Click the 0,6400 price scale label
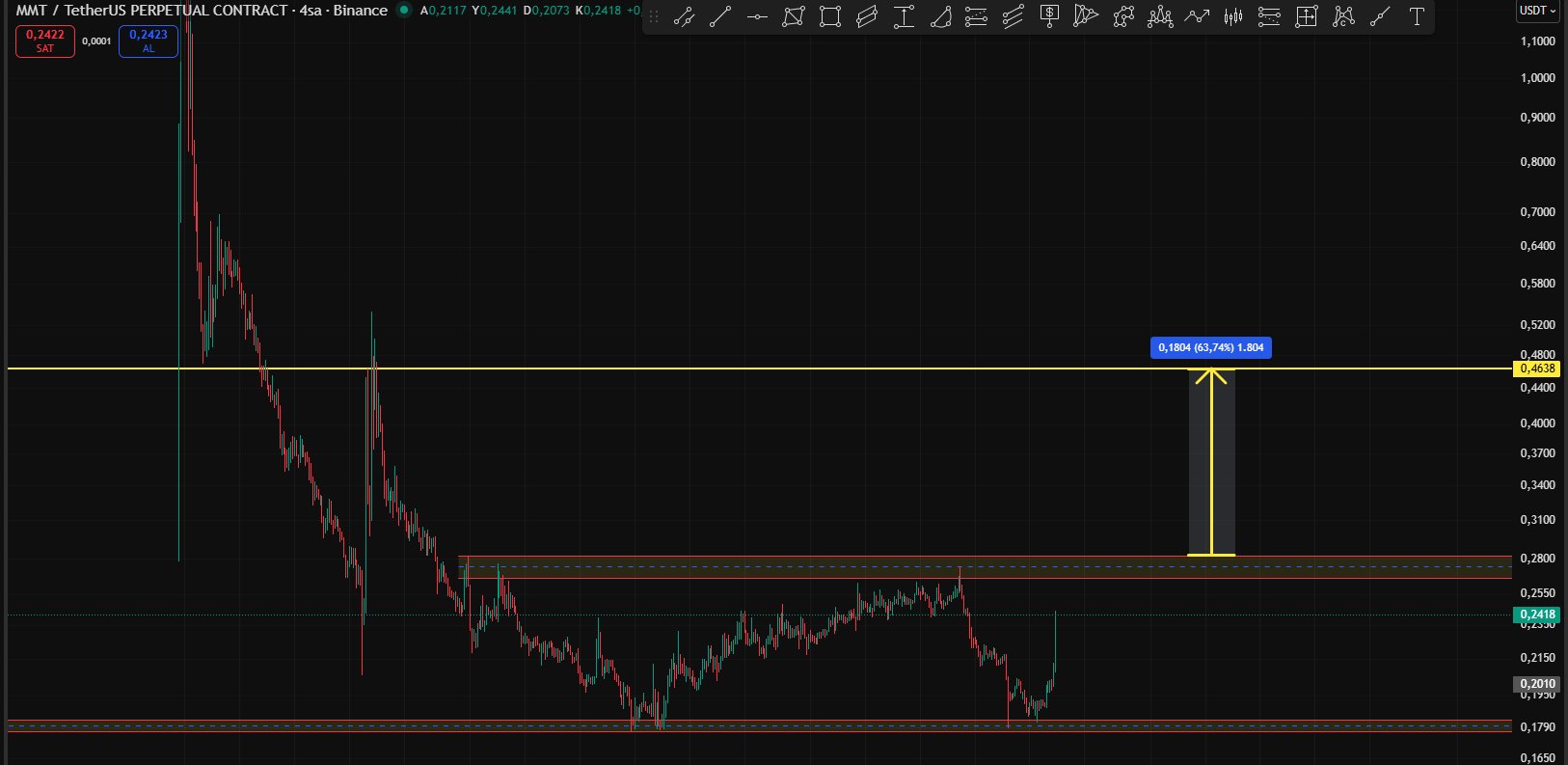Screen dimensions: 1568x765 pos(1538,246)
